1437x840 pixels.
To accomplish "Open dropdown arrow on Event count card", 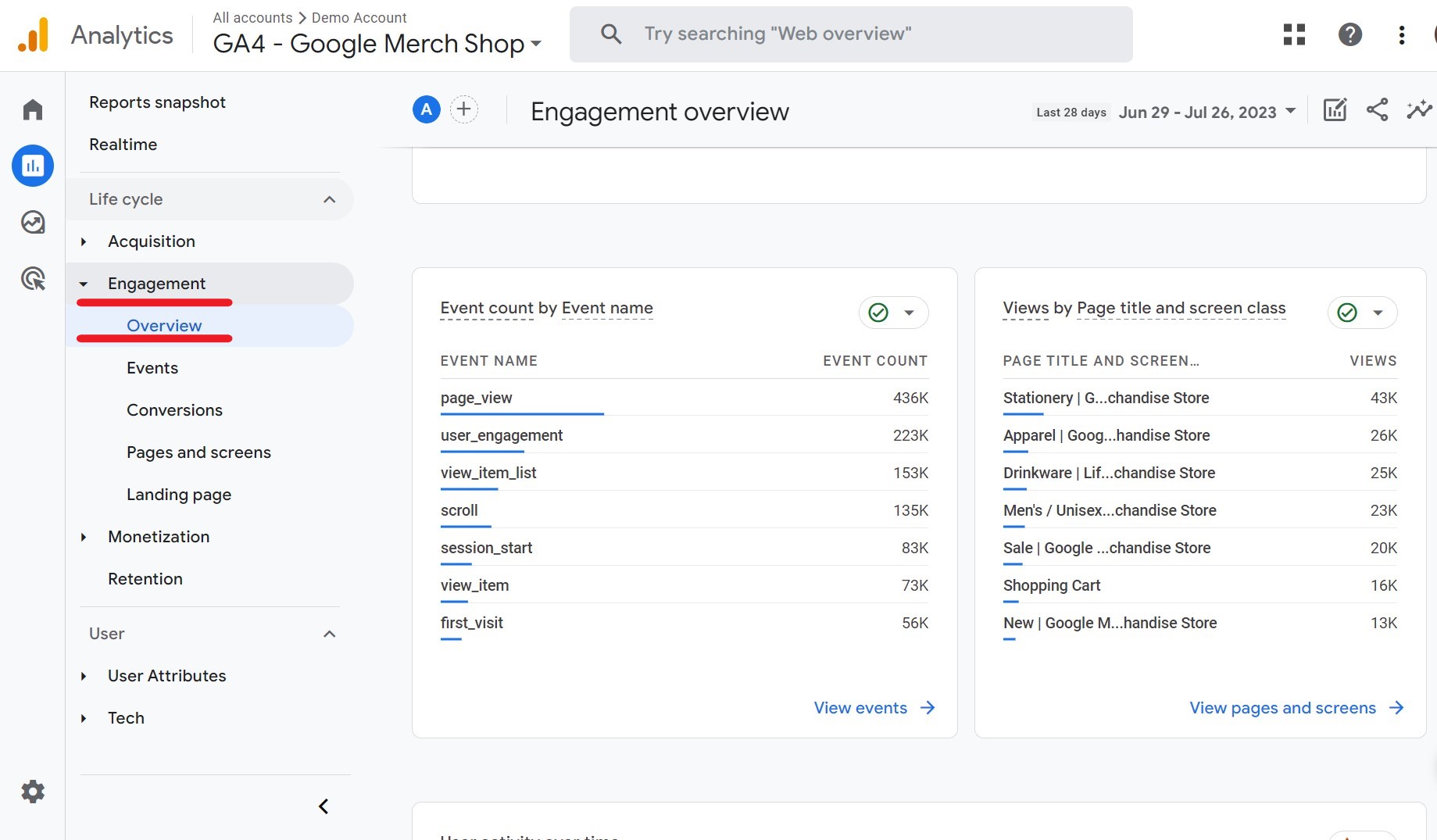I will click(x=909, y=313).
